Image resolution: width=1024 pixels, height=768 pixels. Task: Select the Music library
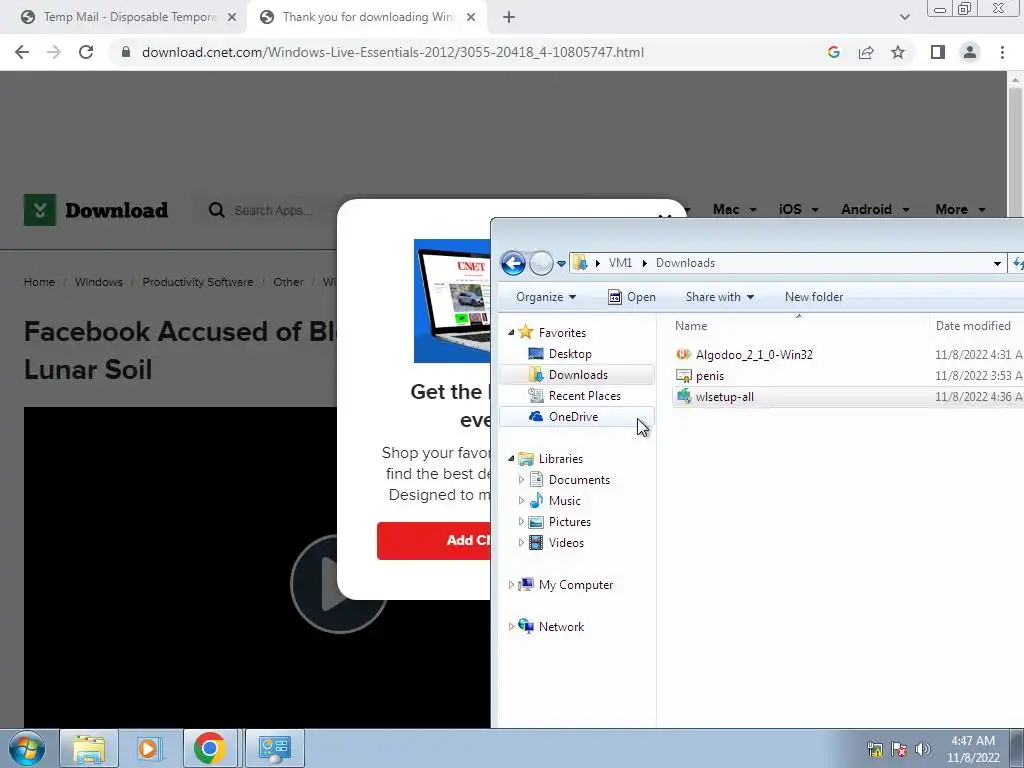pyautogui.click(x=564, y=500)
